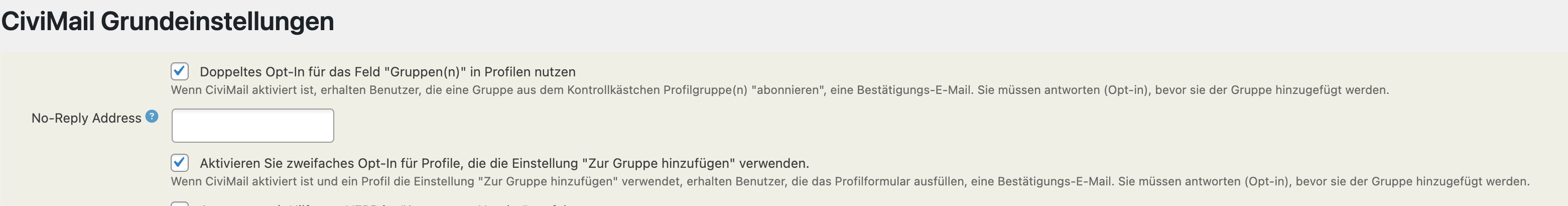
Task: Tick the partially visible checkbox at the bottom
Action: point(180,203)
